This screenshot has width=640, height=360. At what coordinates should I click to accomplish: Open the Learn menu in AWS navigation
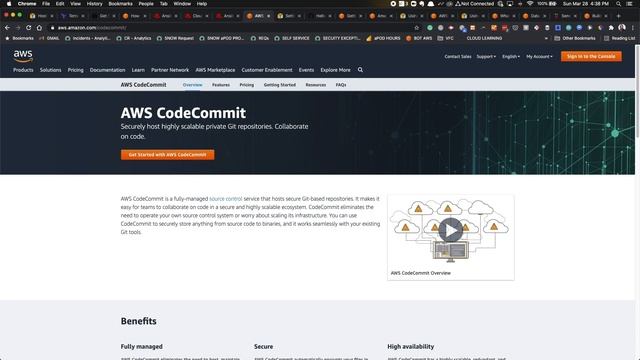click(x=138, y=70)
